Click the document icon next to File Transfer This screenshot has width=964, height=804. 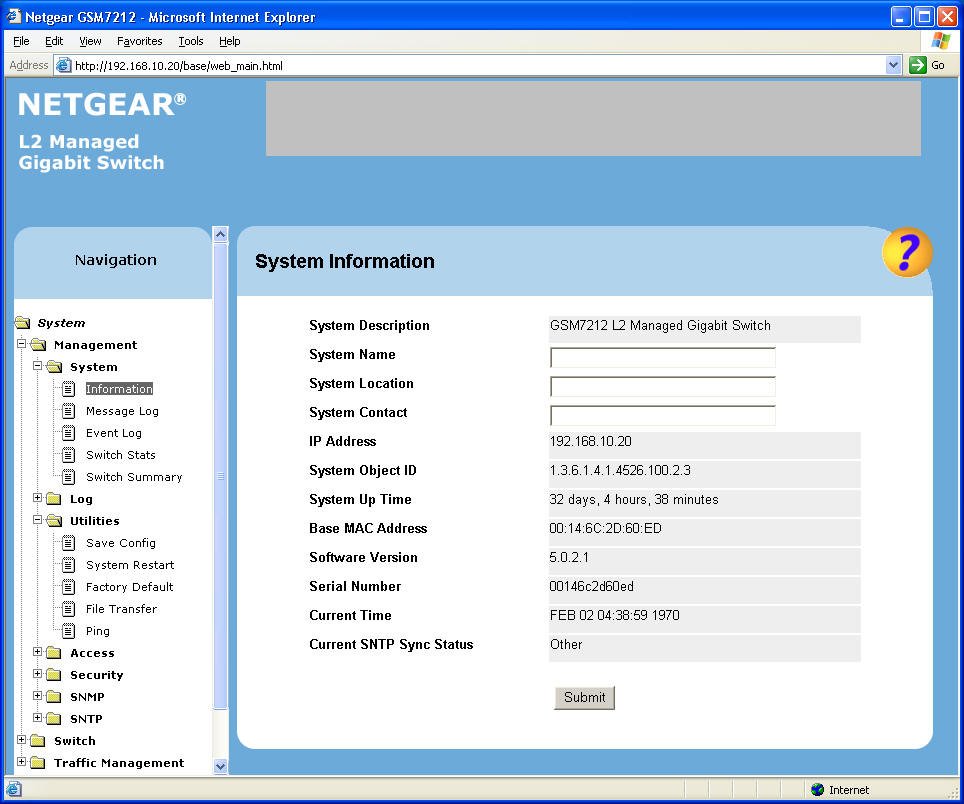coord(69,610)
